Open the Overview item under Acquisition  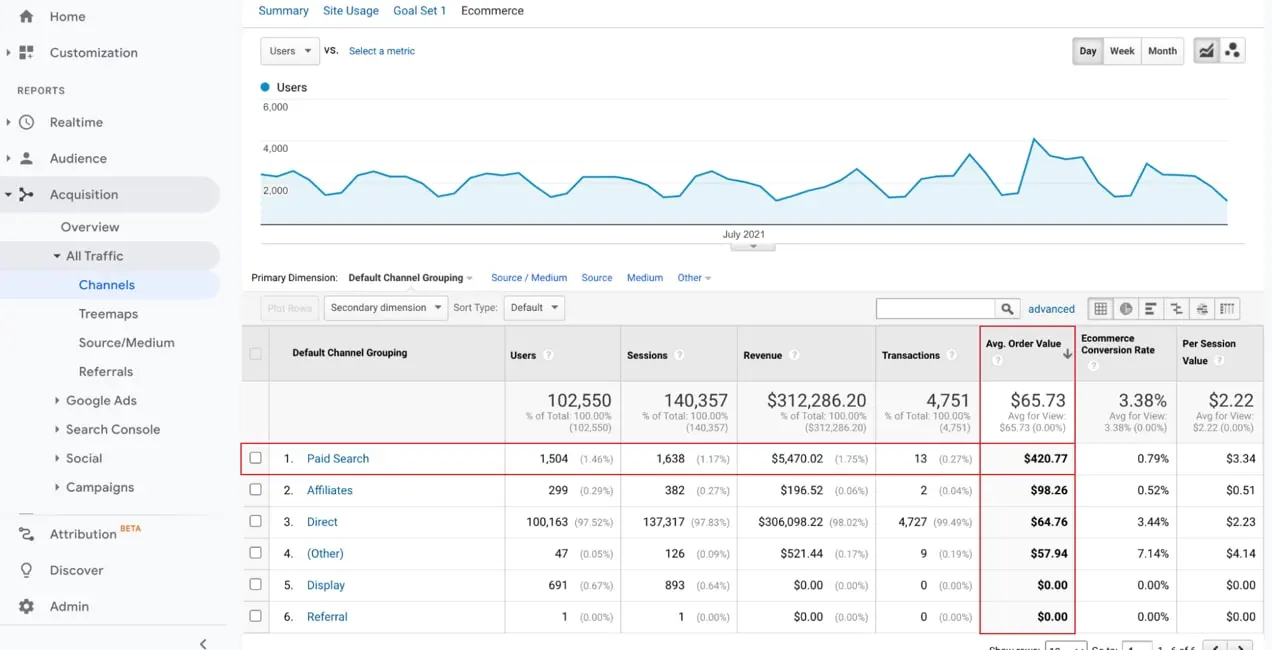(90, 227)
